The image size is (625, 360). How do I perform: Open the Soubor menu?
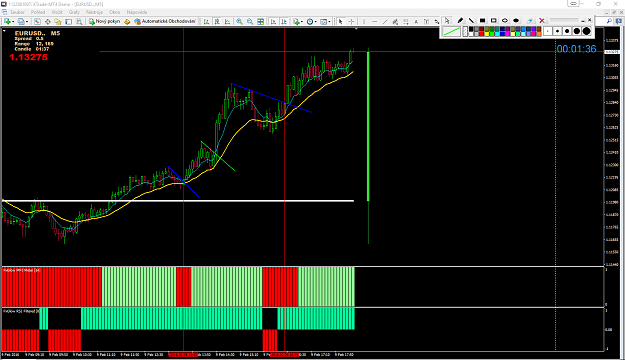click(17, 12)
